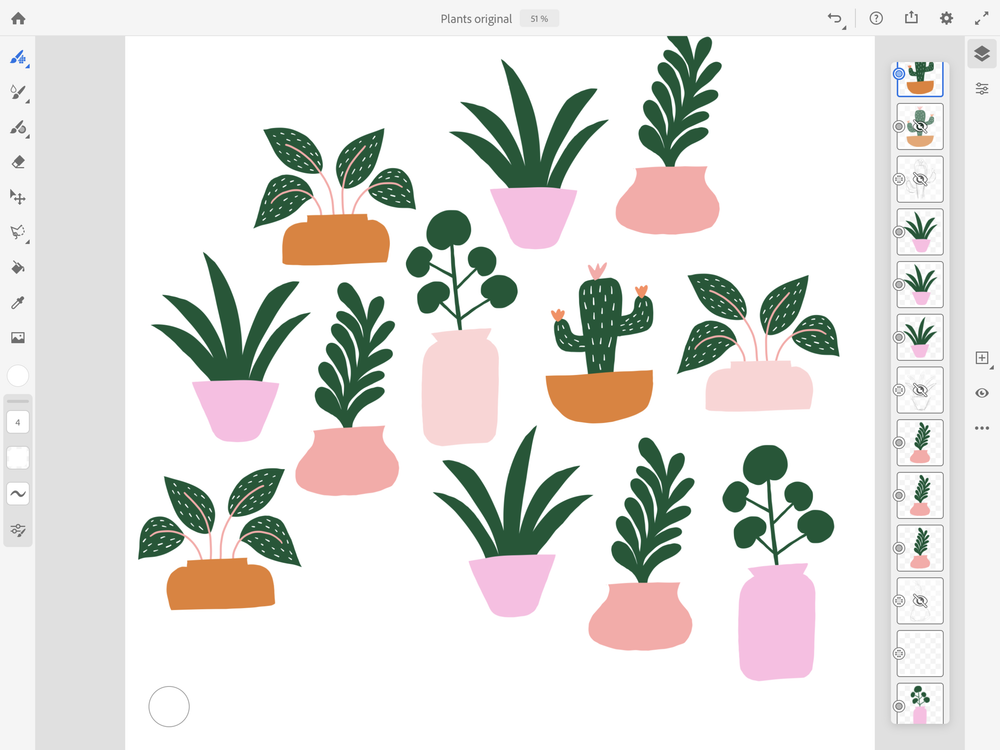
Task: Select the Move and Transform tool
Action: tap(17, 197)
